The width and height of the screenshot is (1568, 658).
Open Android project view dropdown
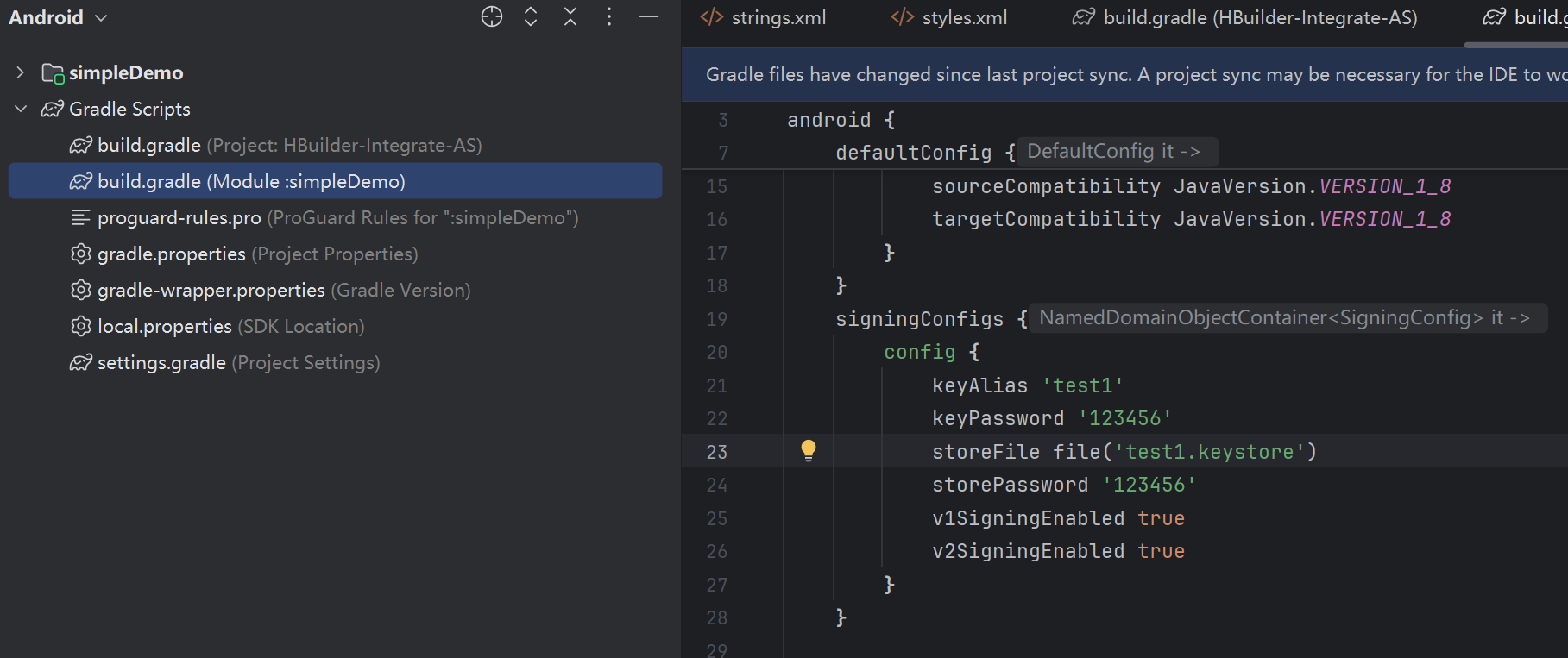pos(58,17)
